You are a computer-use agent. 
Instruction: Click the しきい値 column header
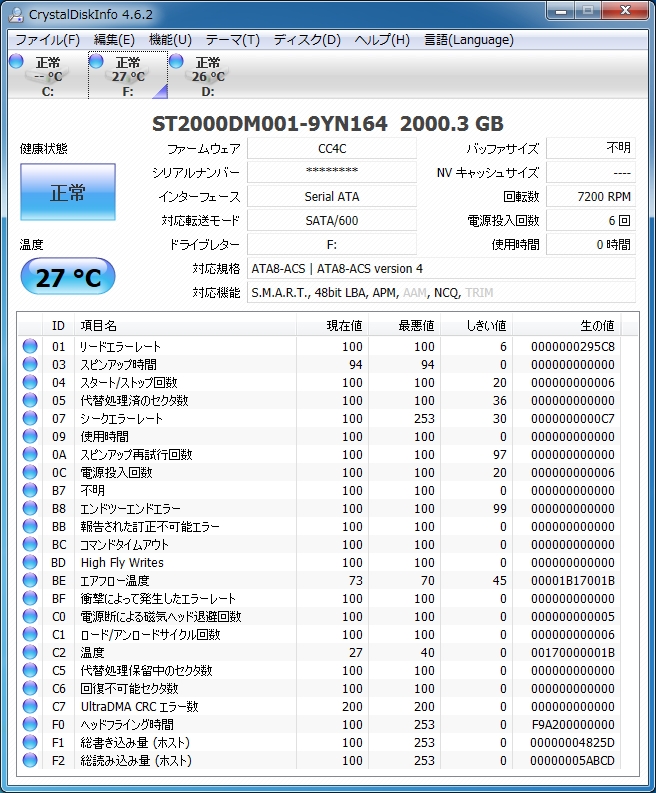476,325
